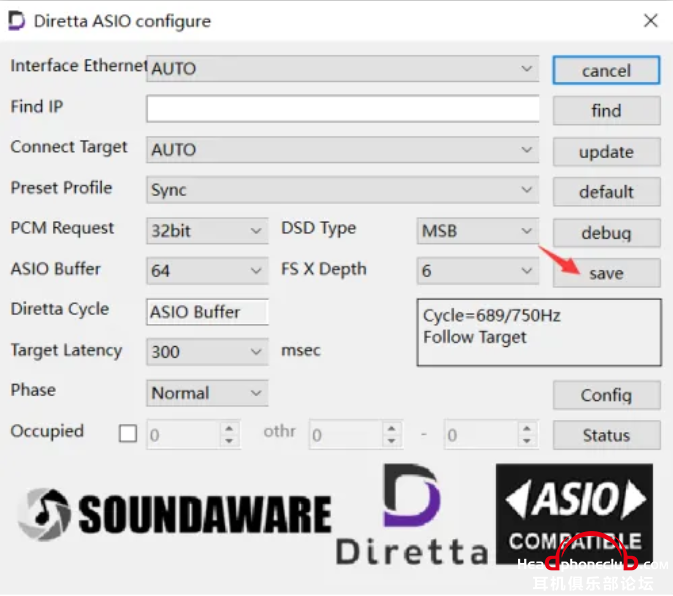
Task: Click the Find IP input field
Action: tap(343, 109)
